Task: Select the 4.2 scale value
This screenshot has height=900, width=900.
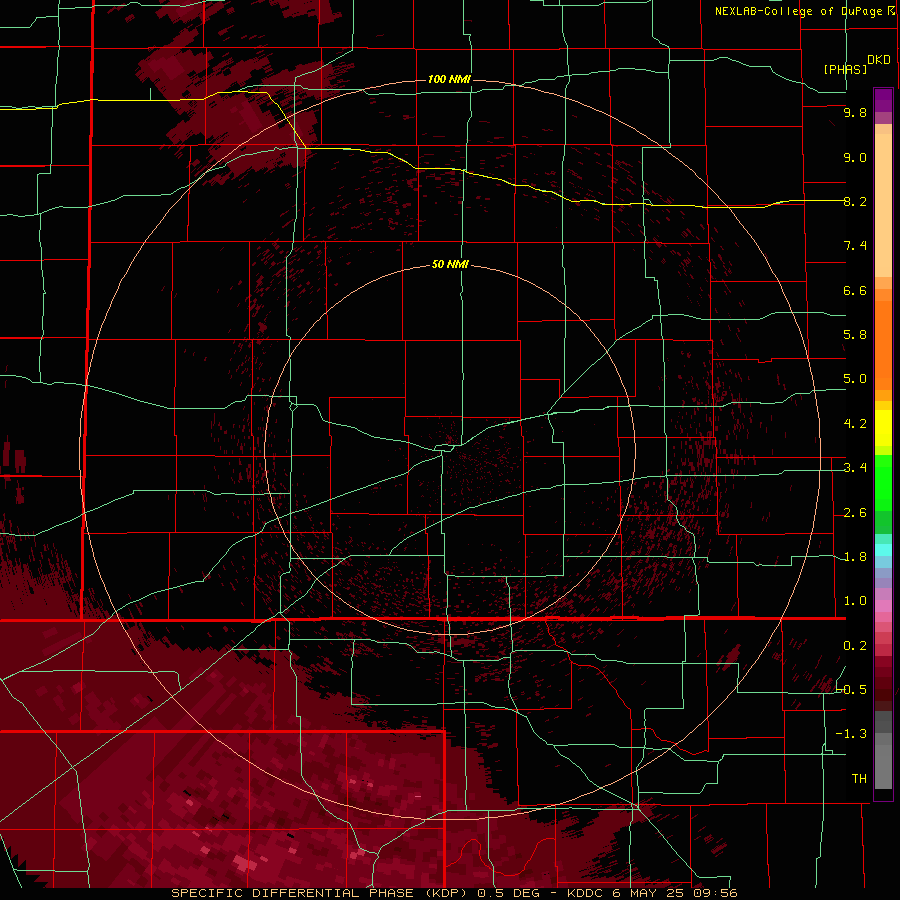Action: click(855, 424)
